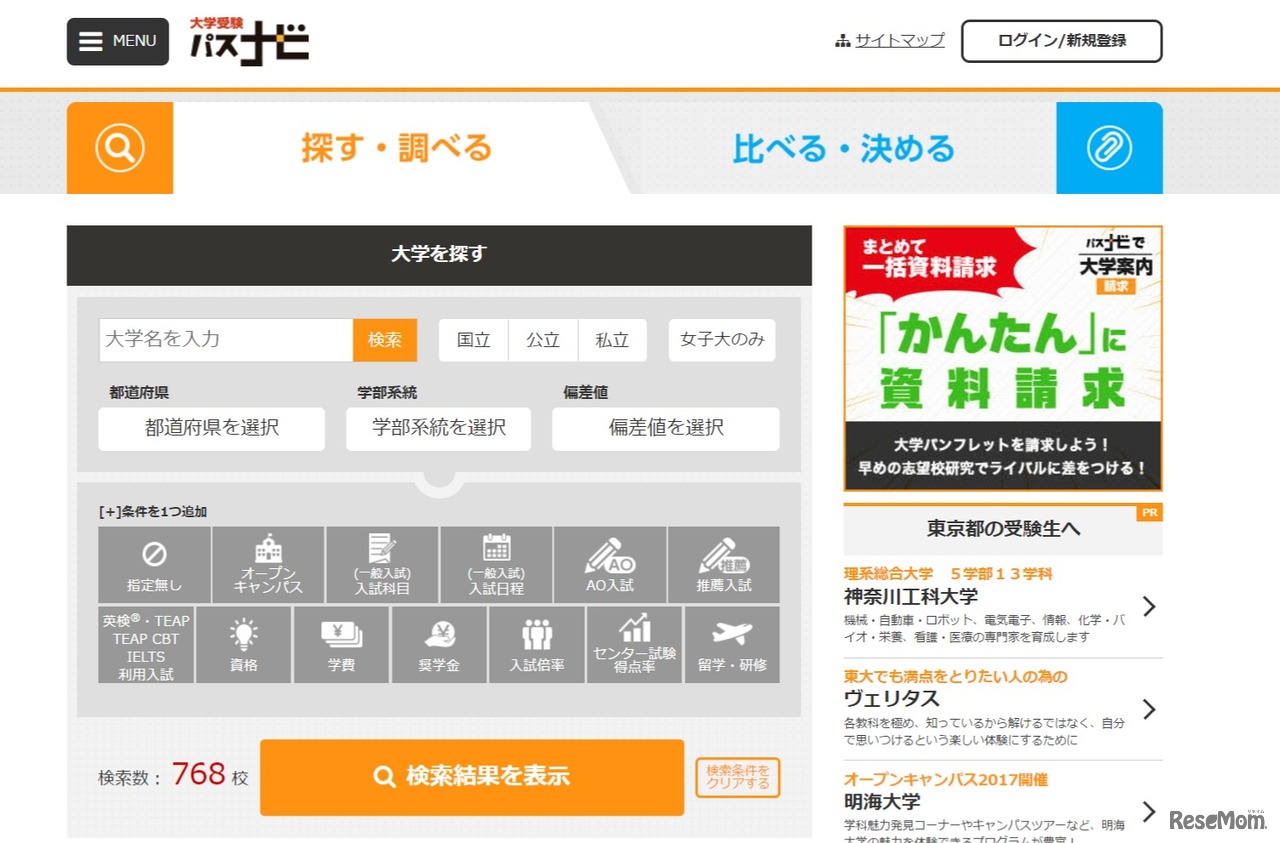The image size is (1280, 843).
Task: Open the 偏差値を選択 selector
Action: click(665, 429)
